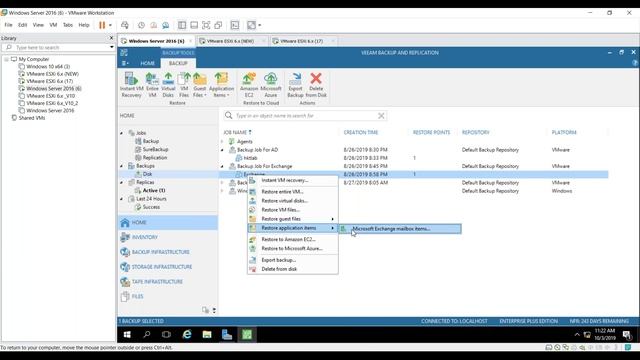Select Instant VM recovery context menu item

pos(292,180)
